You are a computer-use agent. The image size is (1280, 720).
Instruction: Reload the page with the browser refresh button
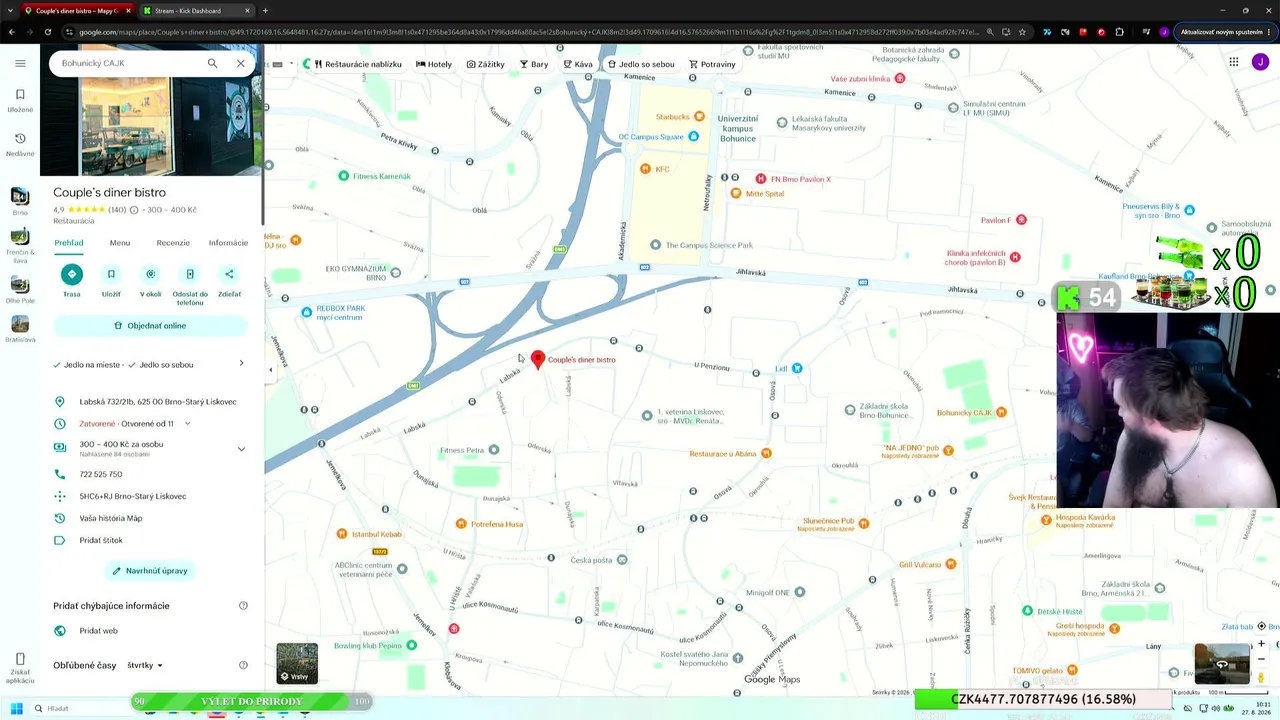pyautogui.click(x=47, y=32)
